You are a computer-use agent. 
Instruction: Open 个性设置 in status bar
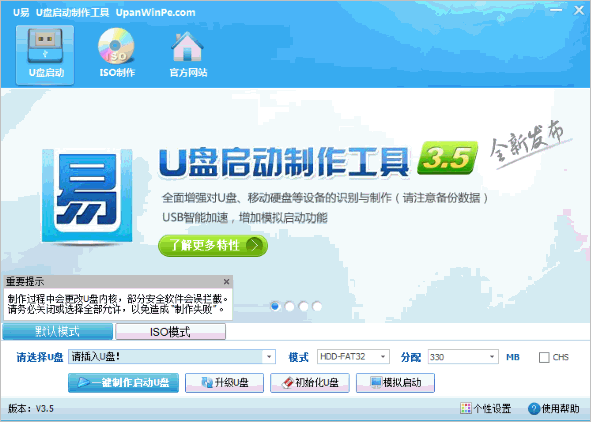pos(485,408)
